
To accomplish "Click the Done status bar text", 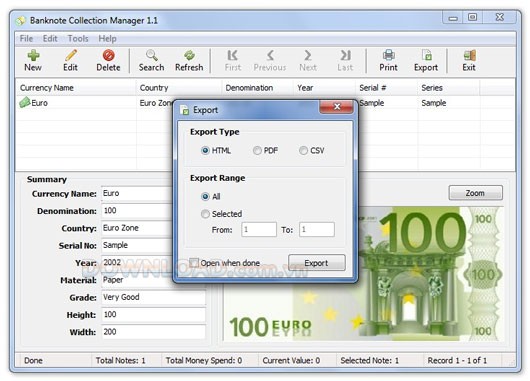I will [33, 360].
